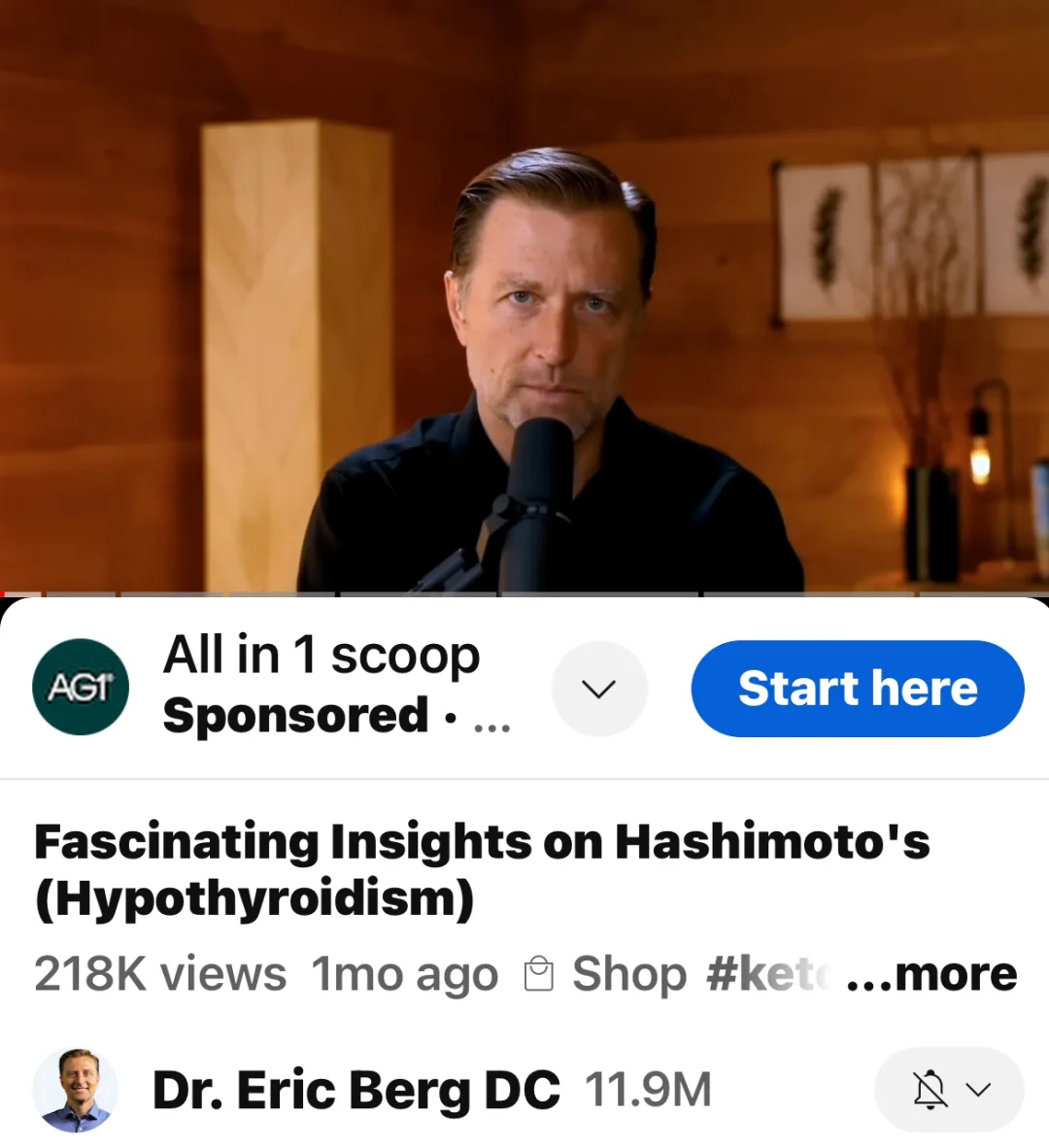Click the blue Start here button
The width and height of the screenshot is (1049, 1148).
point(858,689)
